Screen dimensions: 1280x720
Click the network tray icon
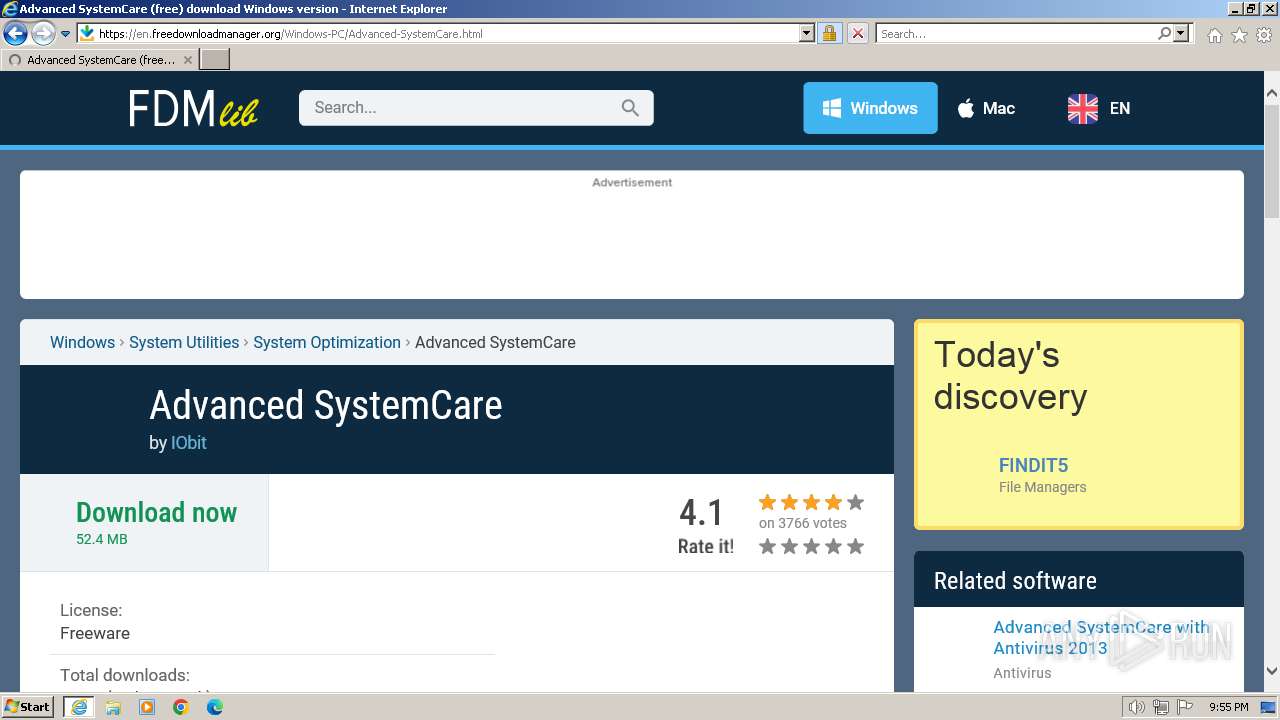tap(1160, 707)
